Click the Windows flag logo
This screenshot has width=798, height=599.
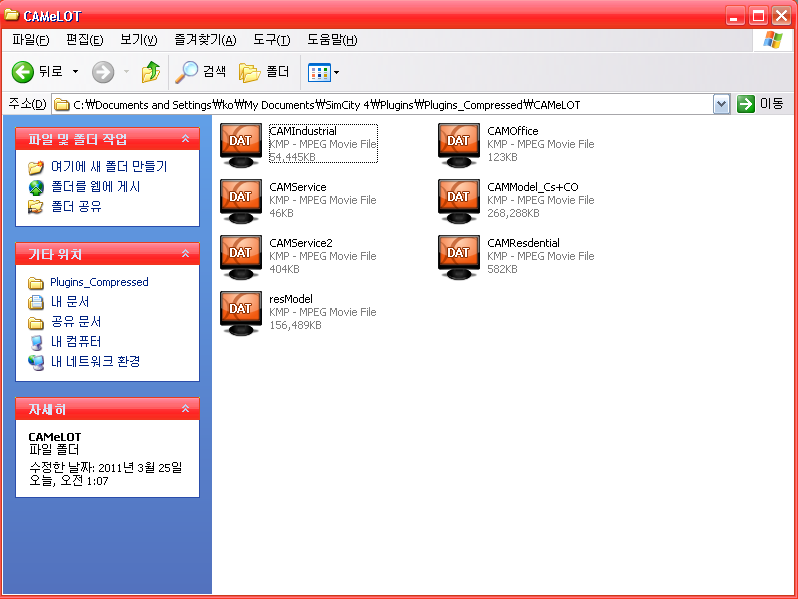(773, 40)
